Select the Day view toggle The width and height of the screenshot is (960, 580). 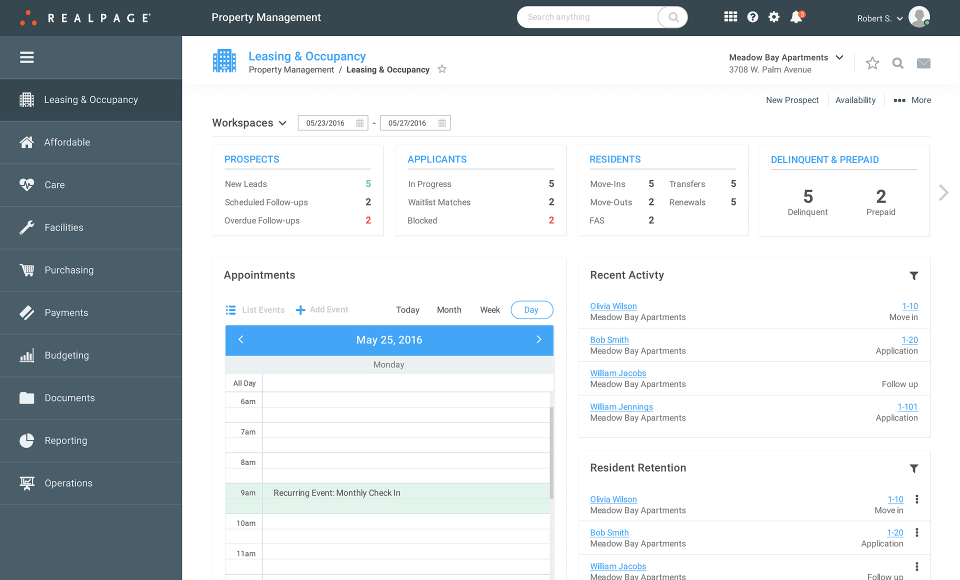pyautogui.click(x=531, y=310)
